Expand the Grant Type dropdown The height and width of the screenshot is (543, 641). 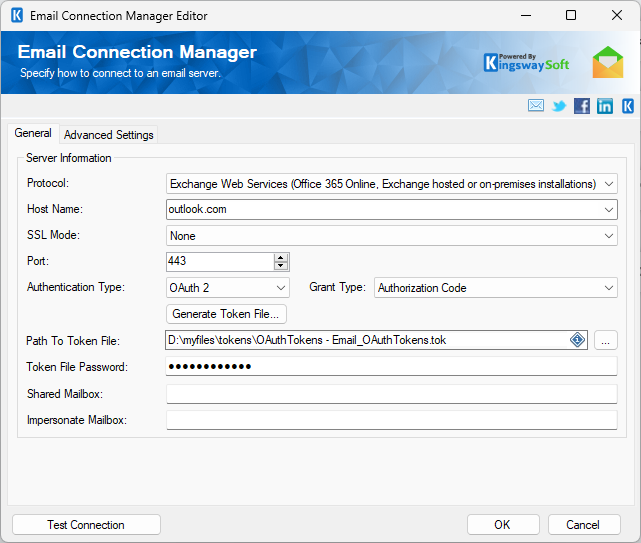tap(609, 288)
